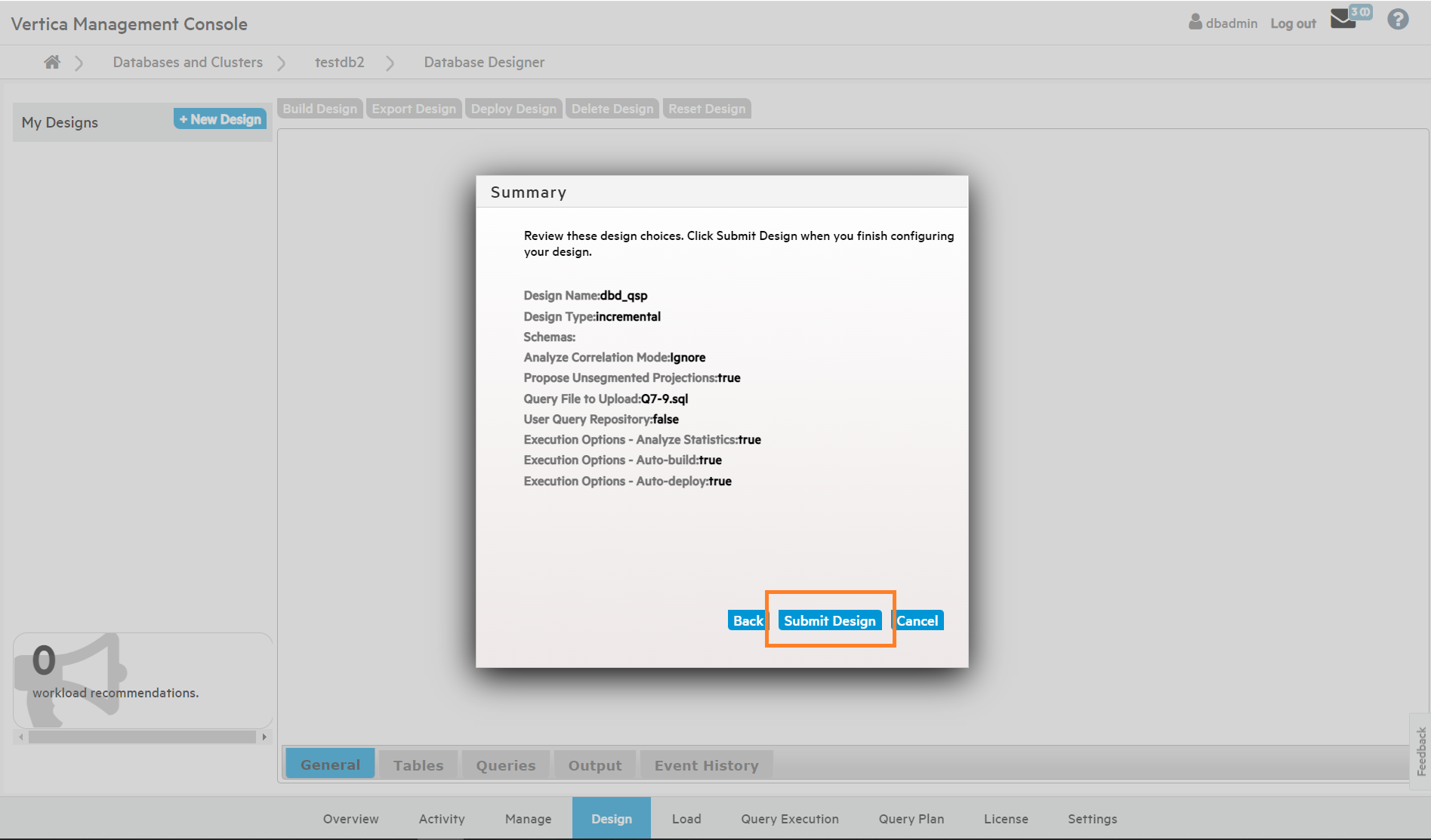Image resolution: width=1431 pixels, height=840 pixels.
Task: Switch to the Tables tab
Action: [x=418, y=765]
